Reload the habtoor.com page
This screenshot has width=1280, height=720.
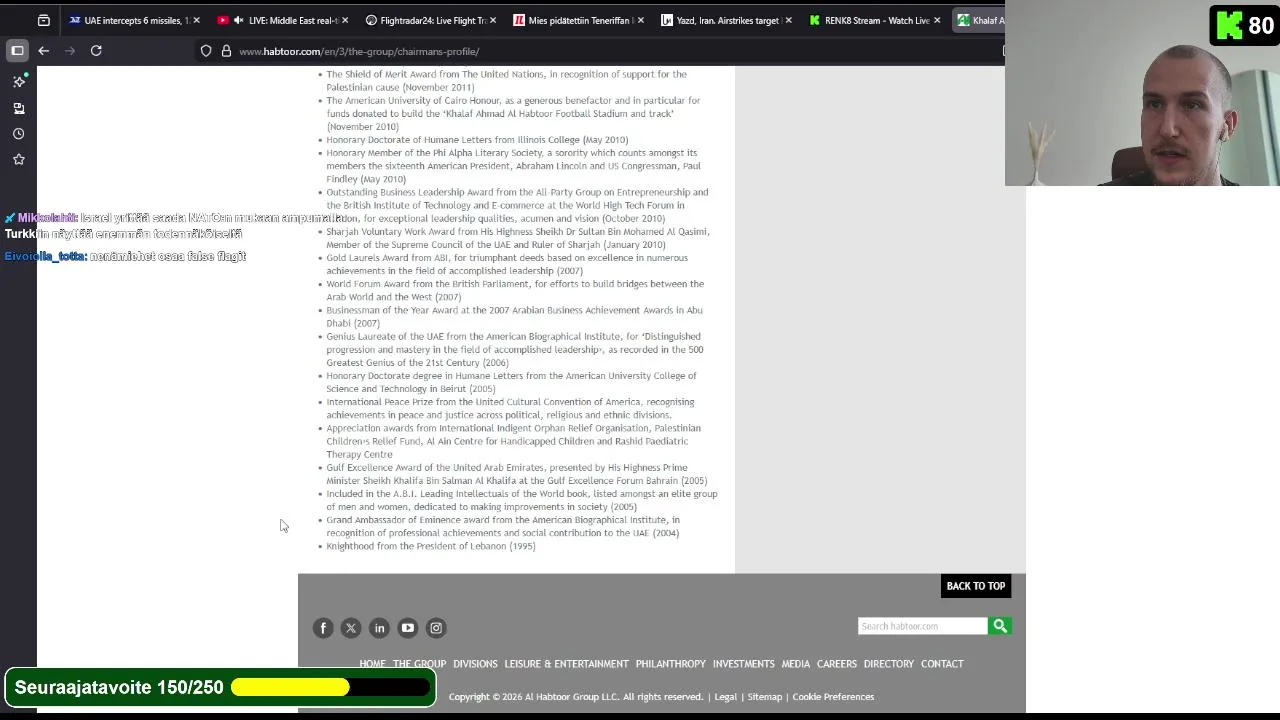point(96,50)
